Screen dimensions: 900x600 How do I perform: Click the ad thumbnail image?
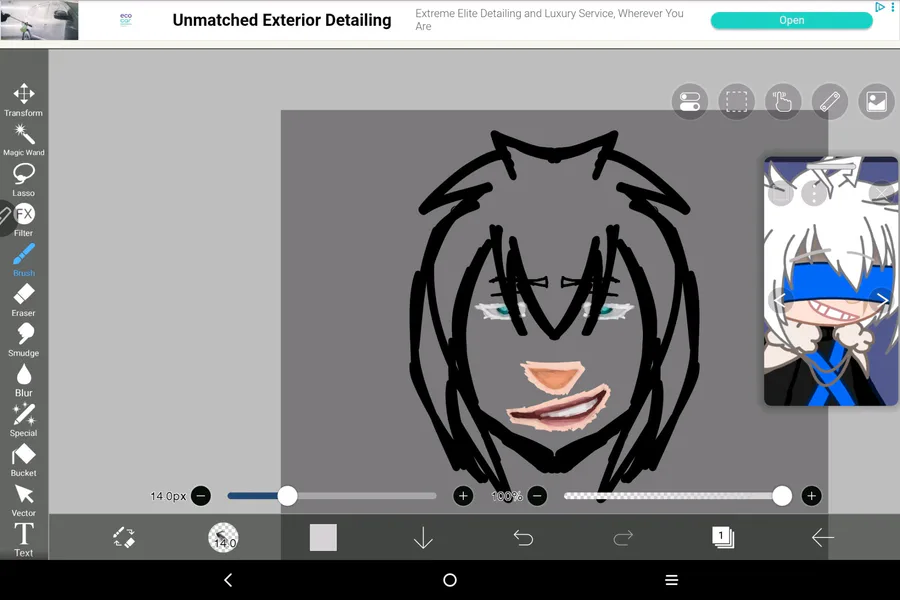(40, 20)
